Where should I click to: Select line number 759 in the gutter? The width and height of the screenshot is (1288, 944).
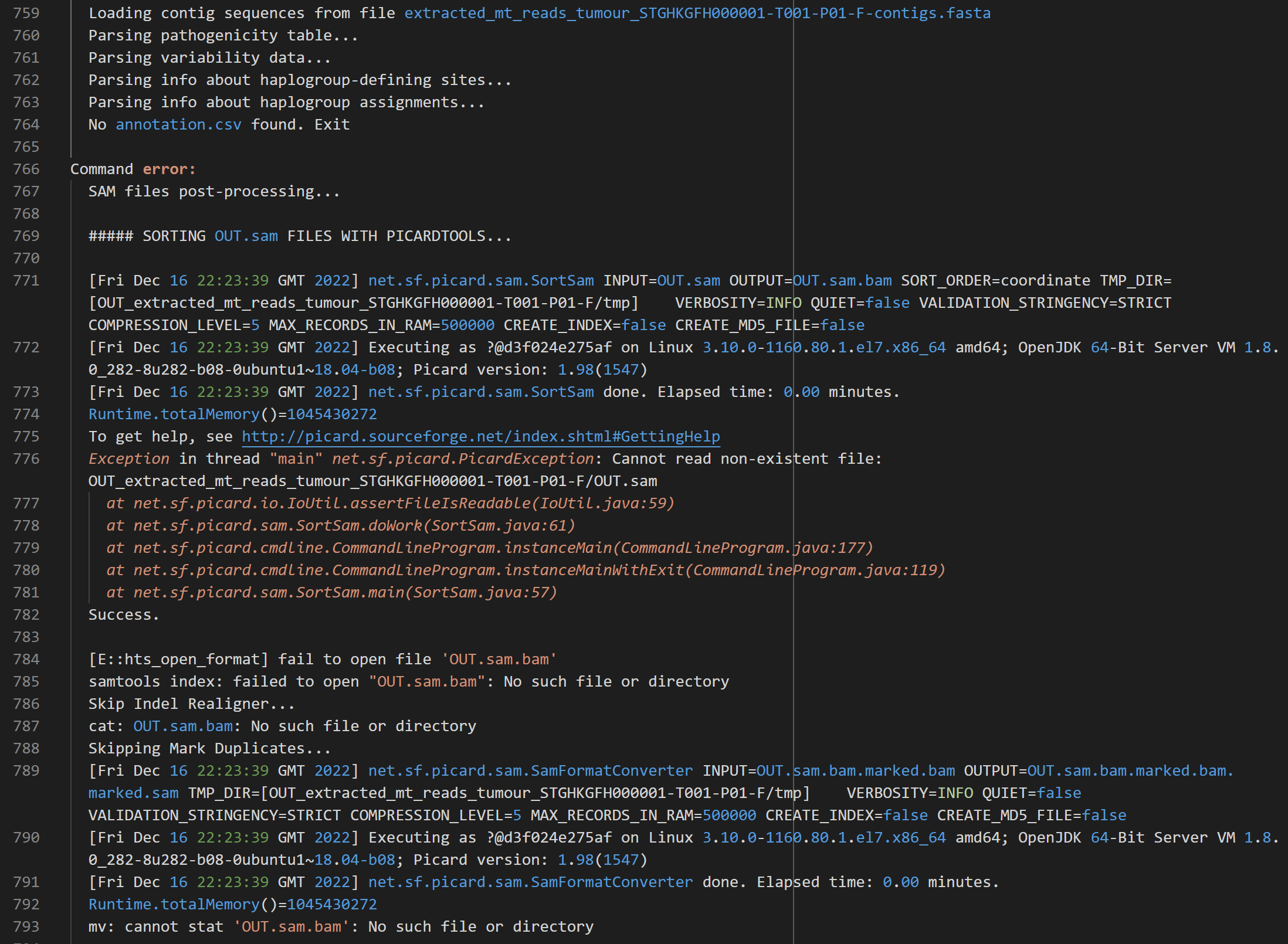point(26,13)
